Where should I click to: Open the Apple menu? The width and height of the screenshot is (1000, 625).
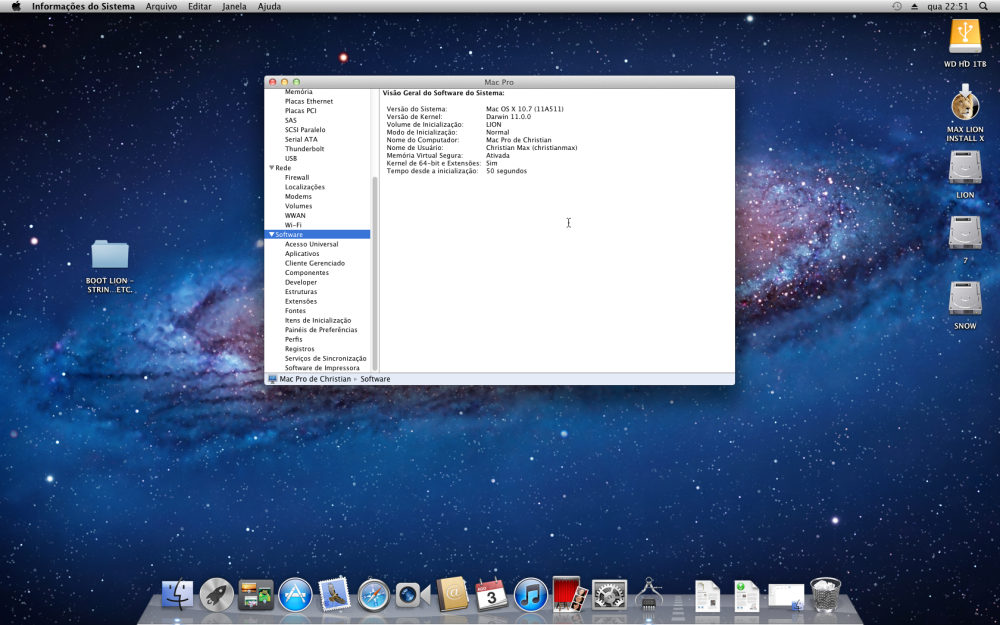(x=17, y=6)
